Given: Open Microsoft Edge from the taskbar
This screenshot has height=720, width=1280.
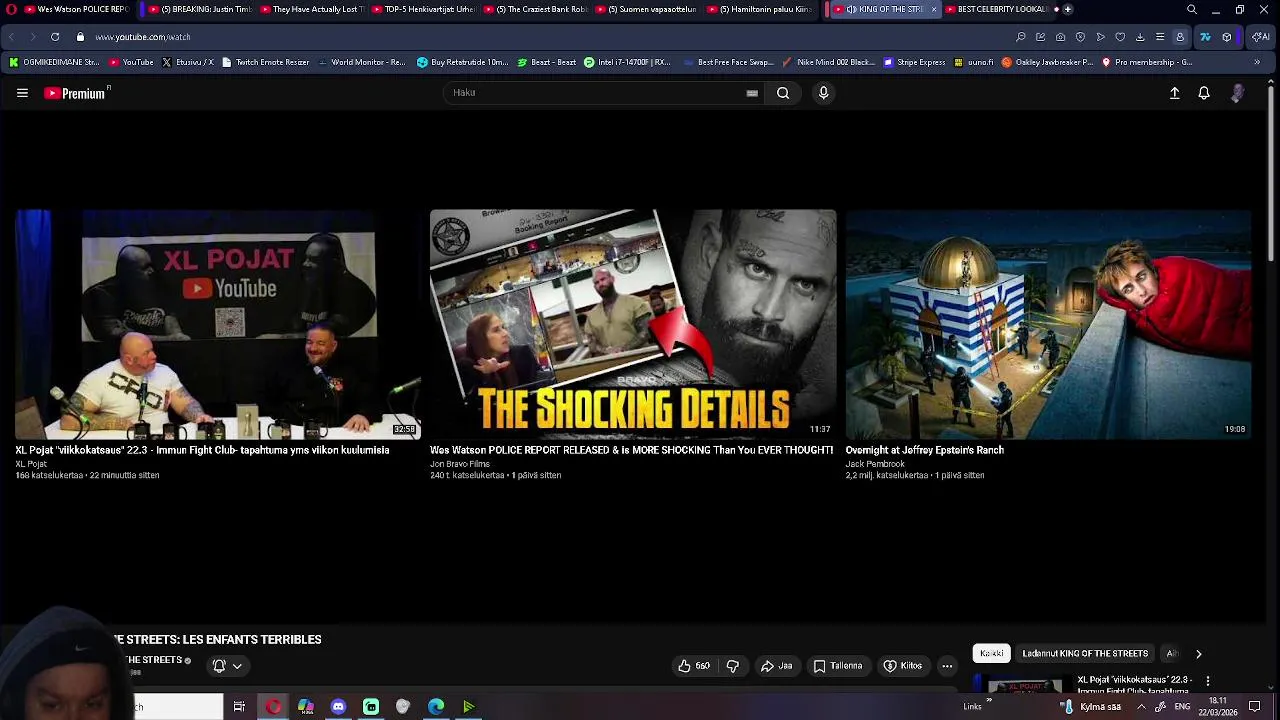Looking at the screenshot, I should click(436, 707).
